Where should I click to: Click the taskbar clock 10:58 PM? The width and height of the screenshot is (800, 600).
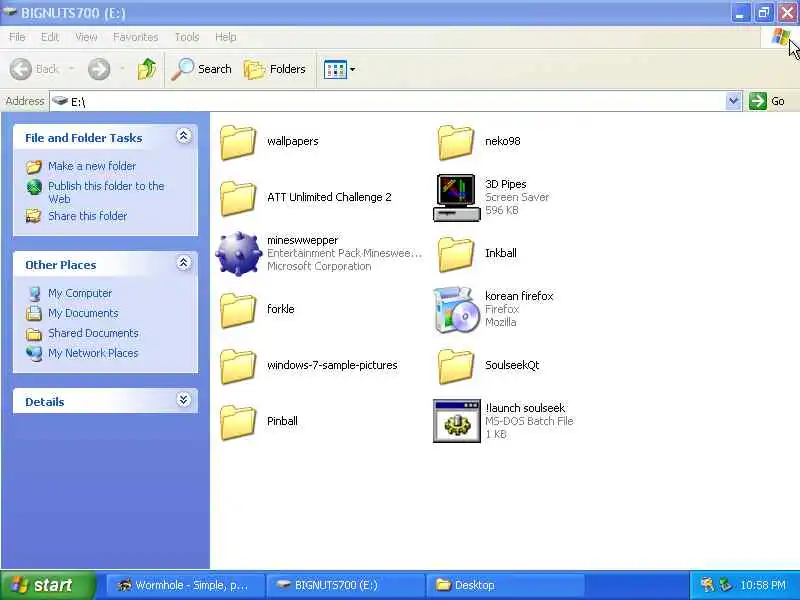tap(763, 585)
